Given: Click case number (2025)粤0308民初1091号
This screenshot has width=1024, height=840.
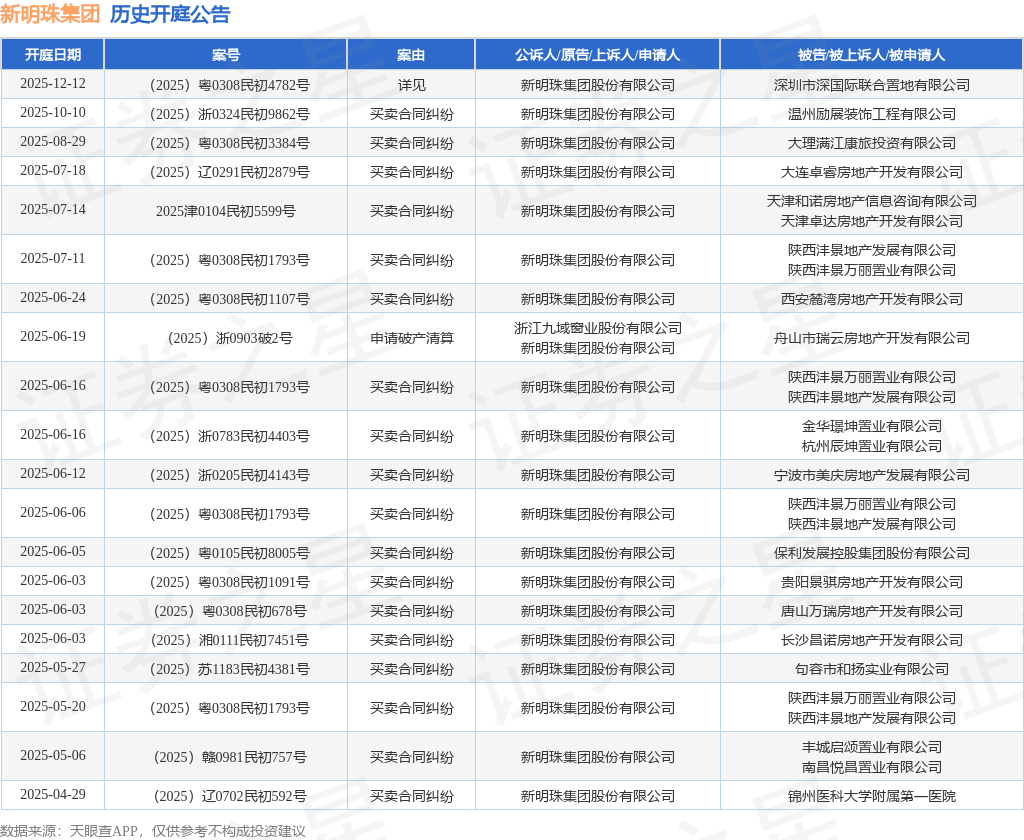Looking at the screenshot, I should (x=229, y=582).
